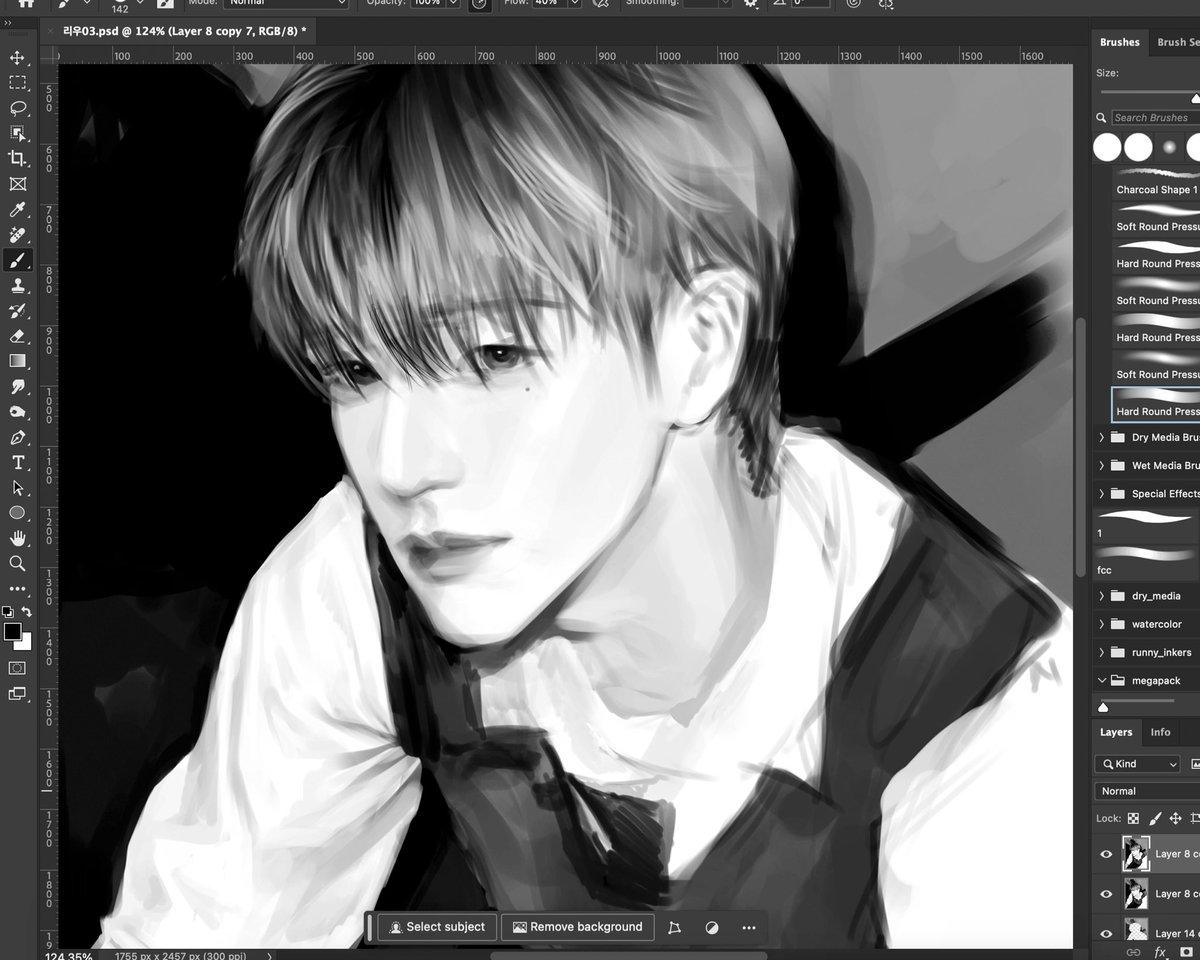
Task: Set the background color swatch
Action: 25,643
